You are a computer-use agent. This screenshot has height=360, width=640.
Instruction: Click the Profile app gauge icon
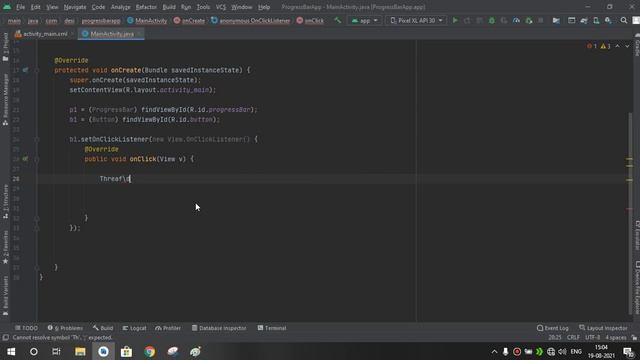click(x=516, y=20)
